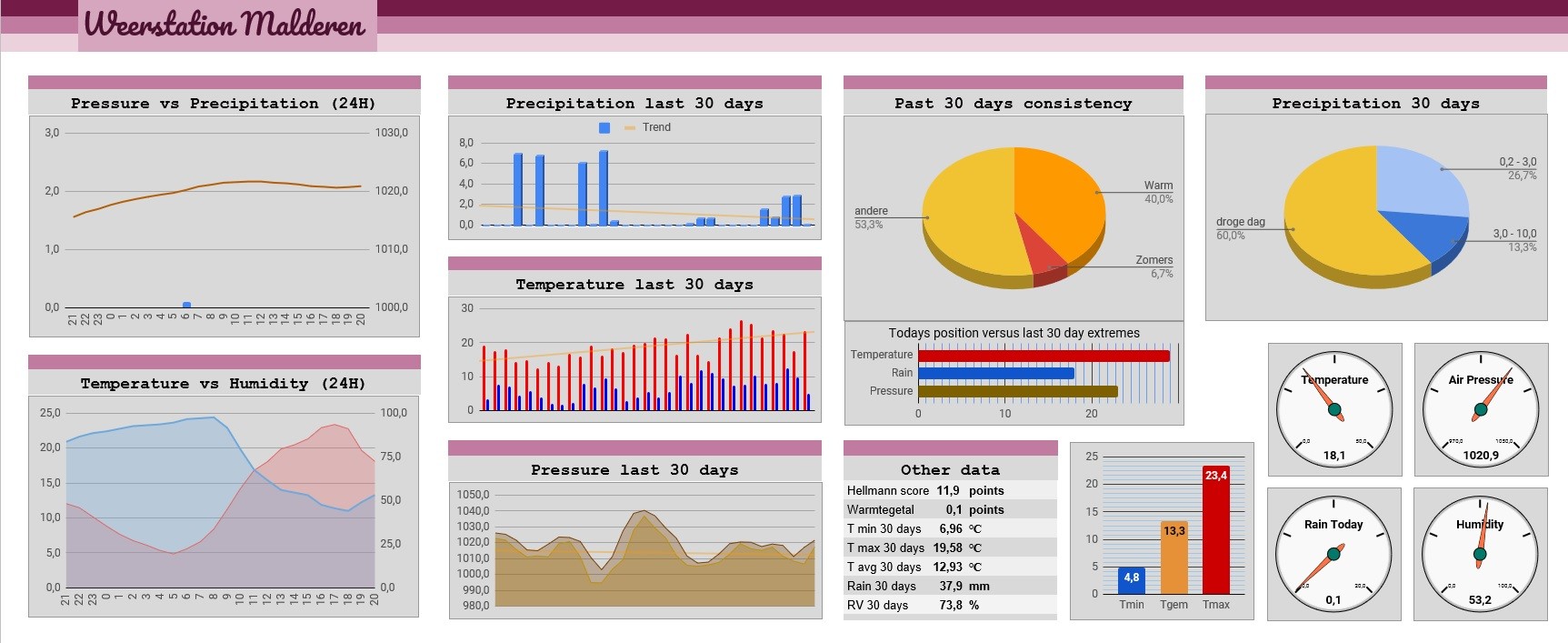1568x643 pixels.
Task: Click the Weerstation Malderen title
Action: pyautogui.click(x=225, y=24)
